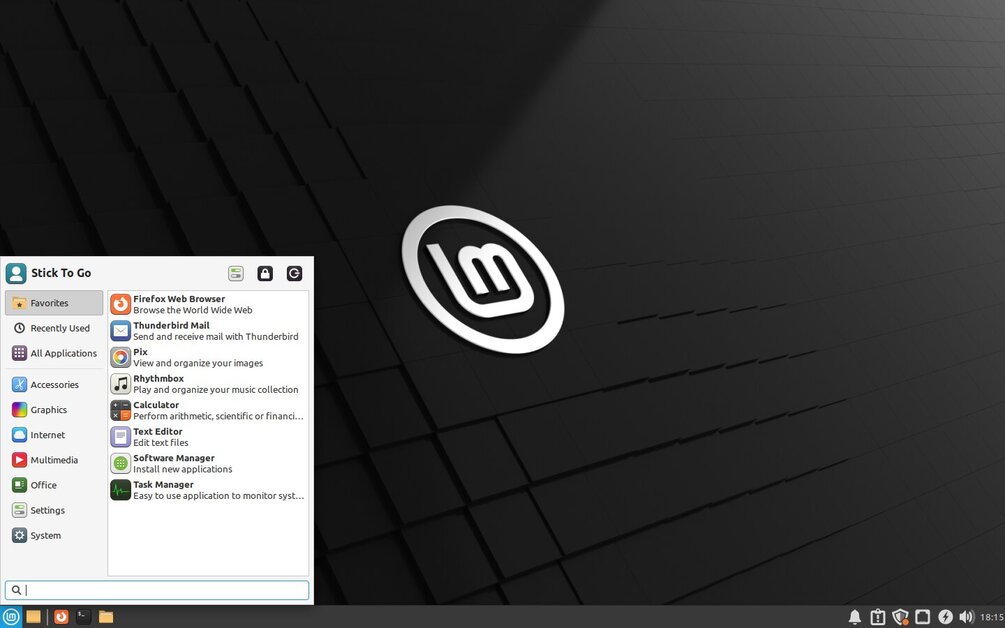Open the wired network tray icon
1005x628 pixels.
pyautogui.click(x=922, y=617)
